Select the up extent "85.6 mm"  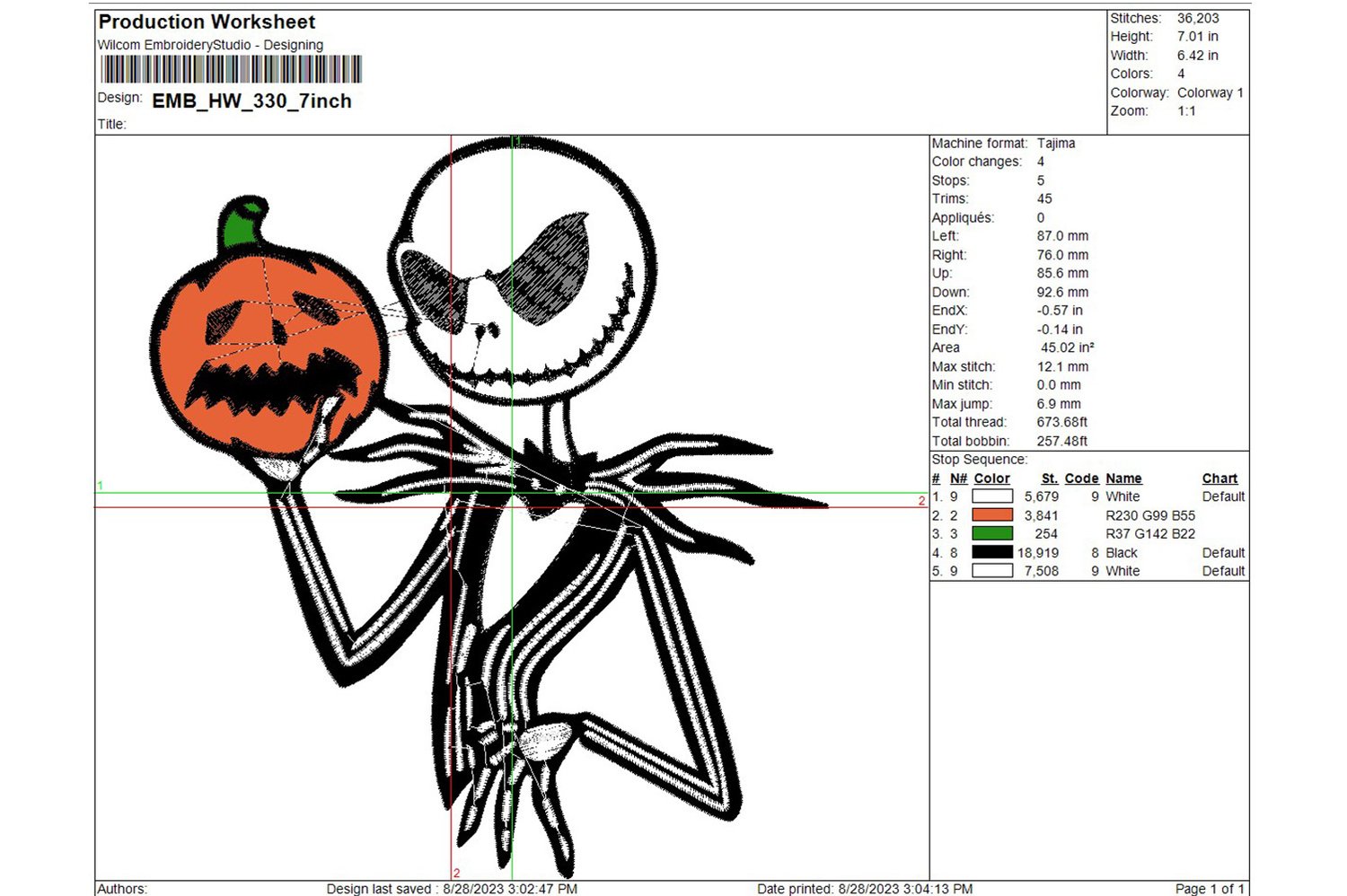coord(1062,273)
